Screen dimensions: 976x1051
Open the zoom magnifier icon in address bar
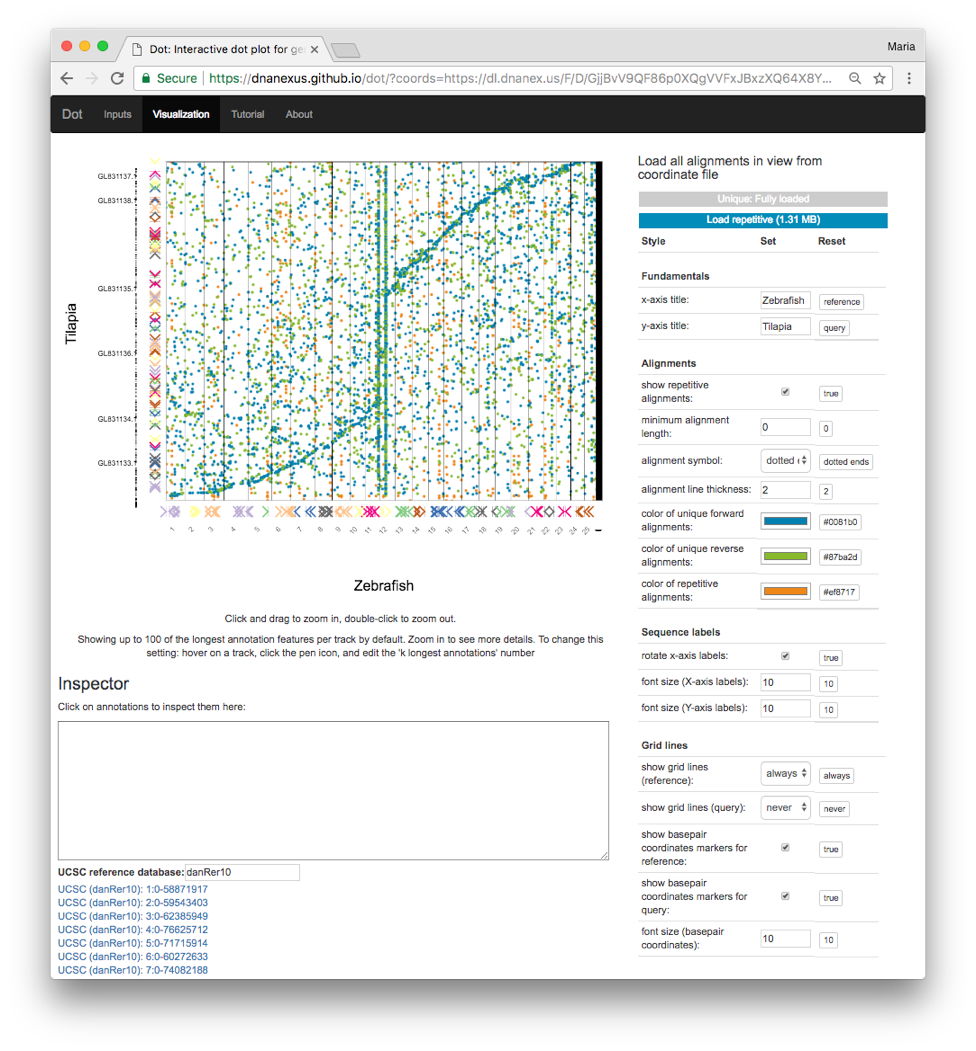click(x=855, y=78)
